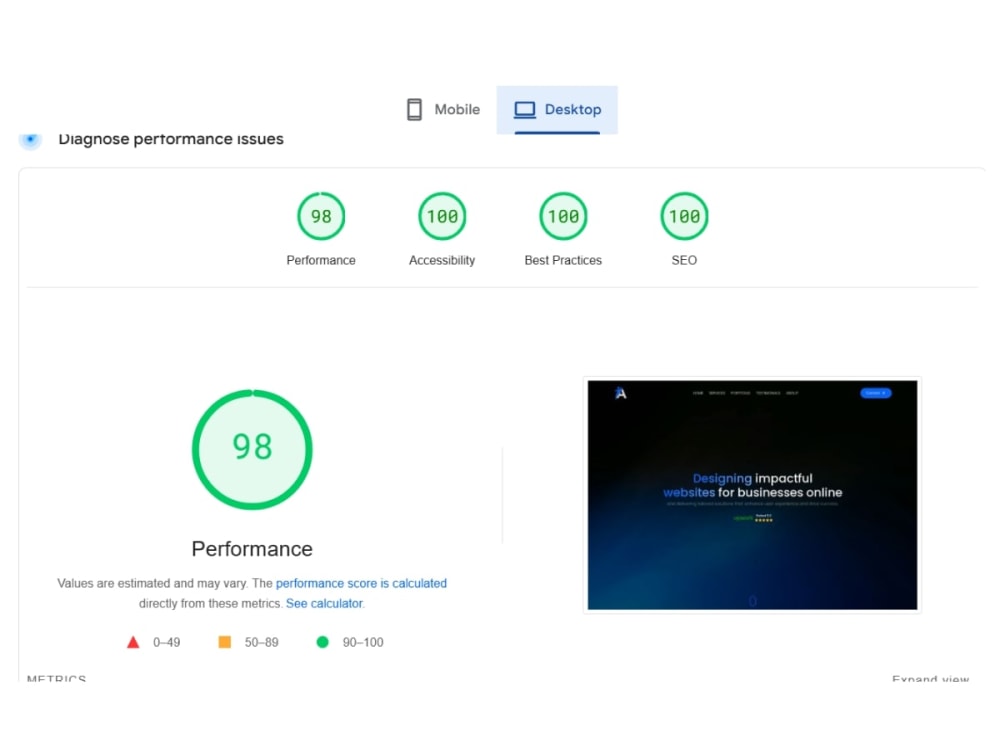Click the orange square 50–89 legend icon
The height and width of the screenshot is (750, 1000).
coord(224,642)
